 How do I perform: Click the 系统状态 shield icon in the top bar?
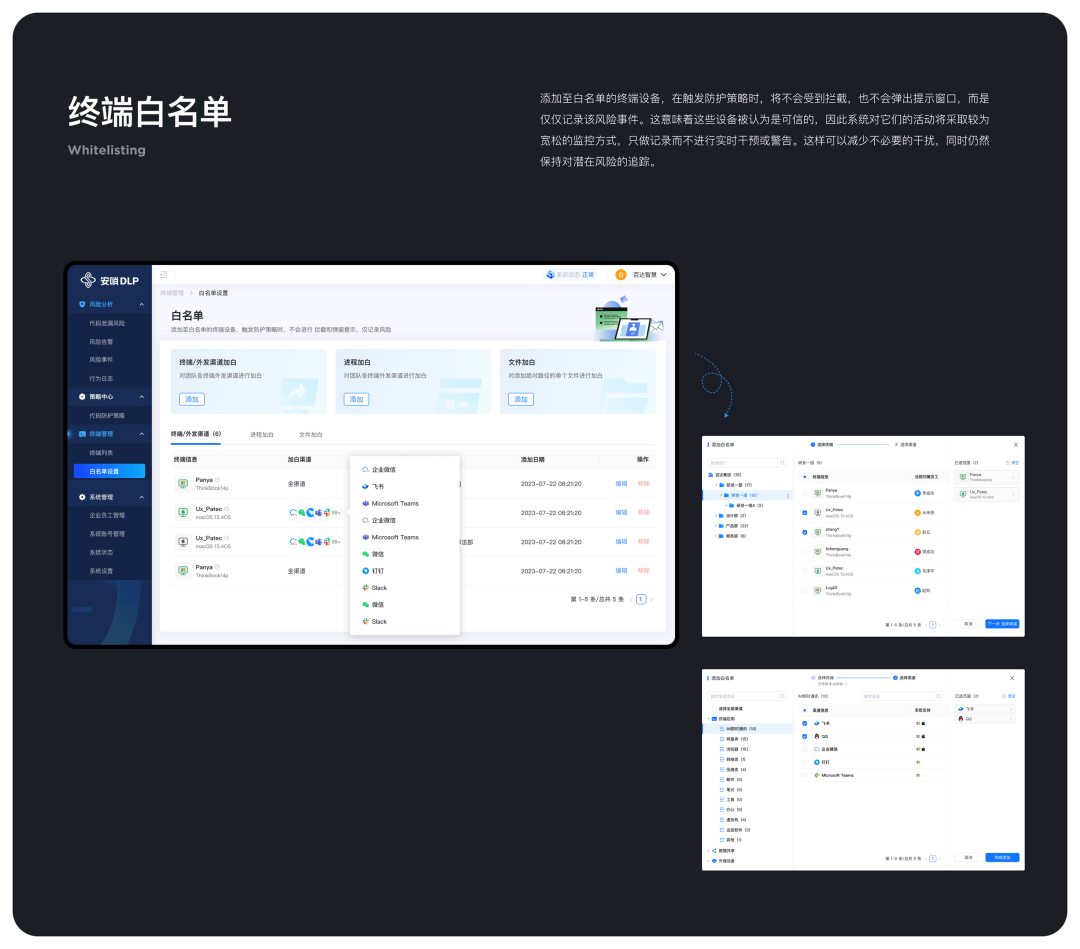(549, 274)
